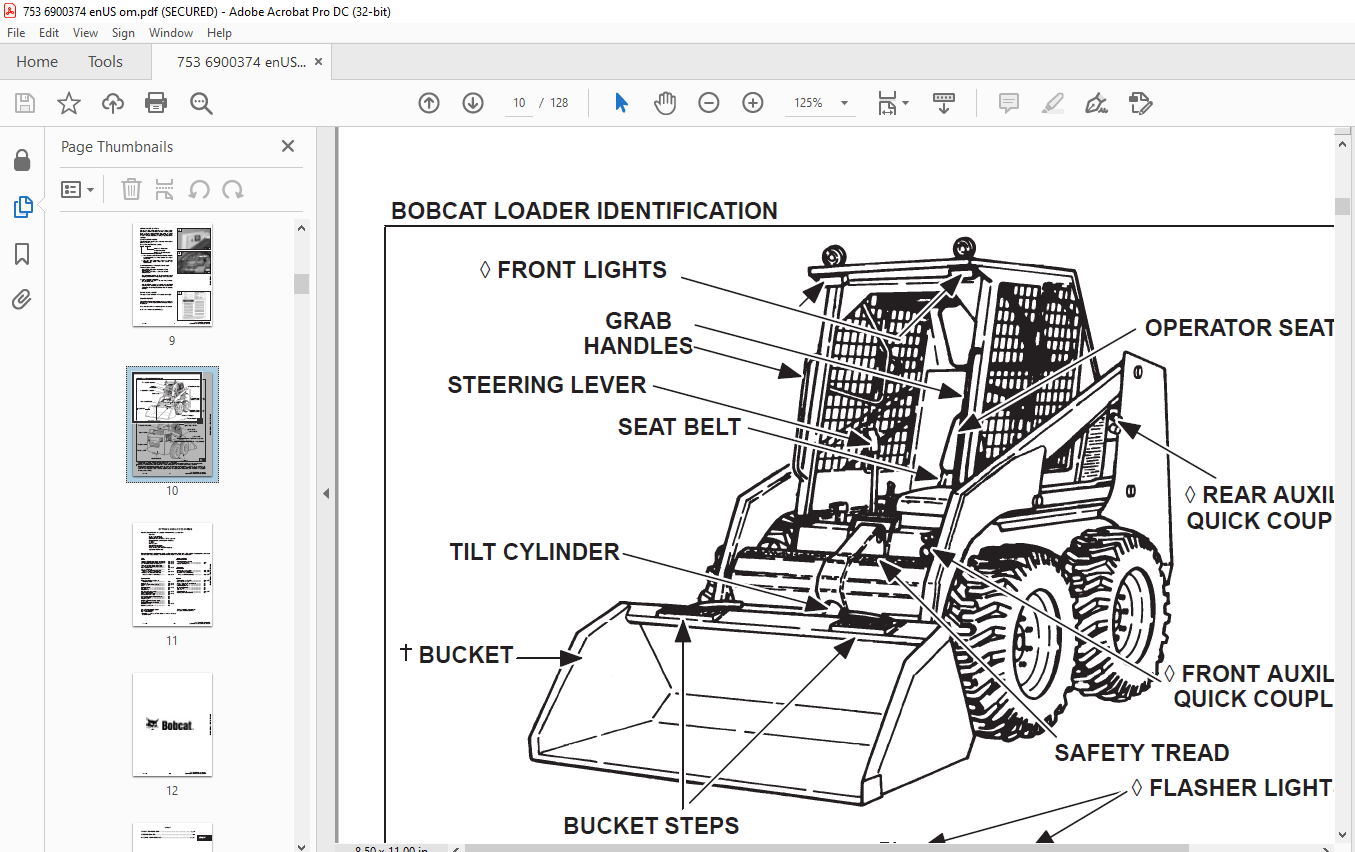
Task: Go to next page arrow
Action: [x=473, y=103]
